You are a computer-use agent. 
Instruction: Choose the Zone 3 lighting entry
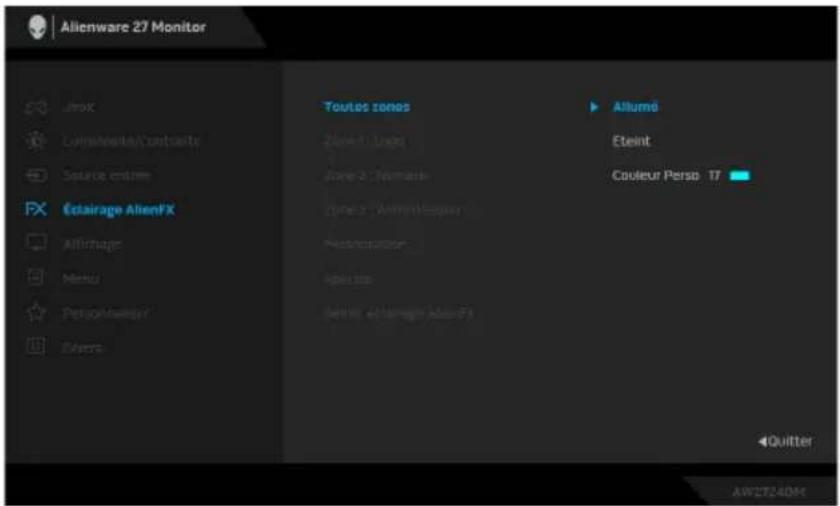pos(392,210)
